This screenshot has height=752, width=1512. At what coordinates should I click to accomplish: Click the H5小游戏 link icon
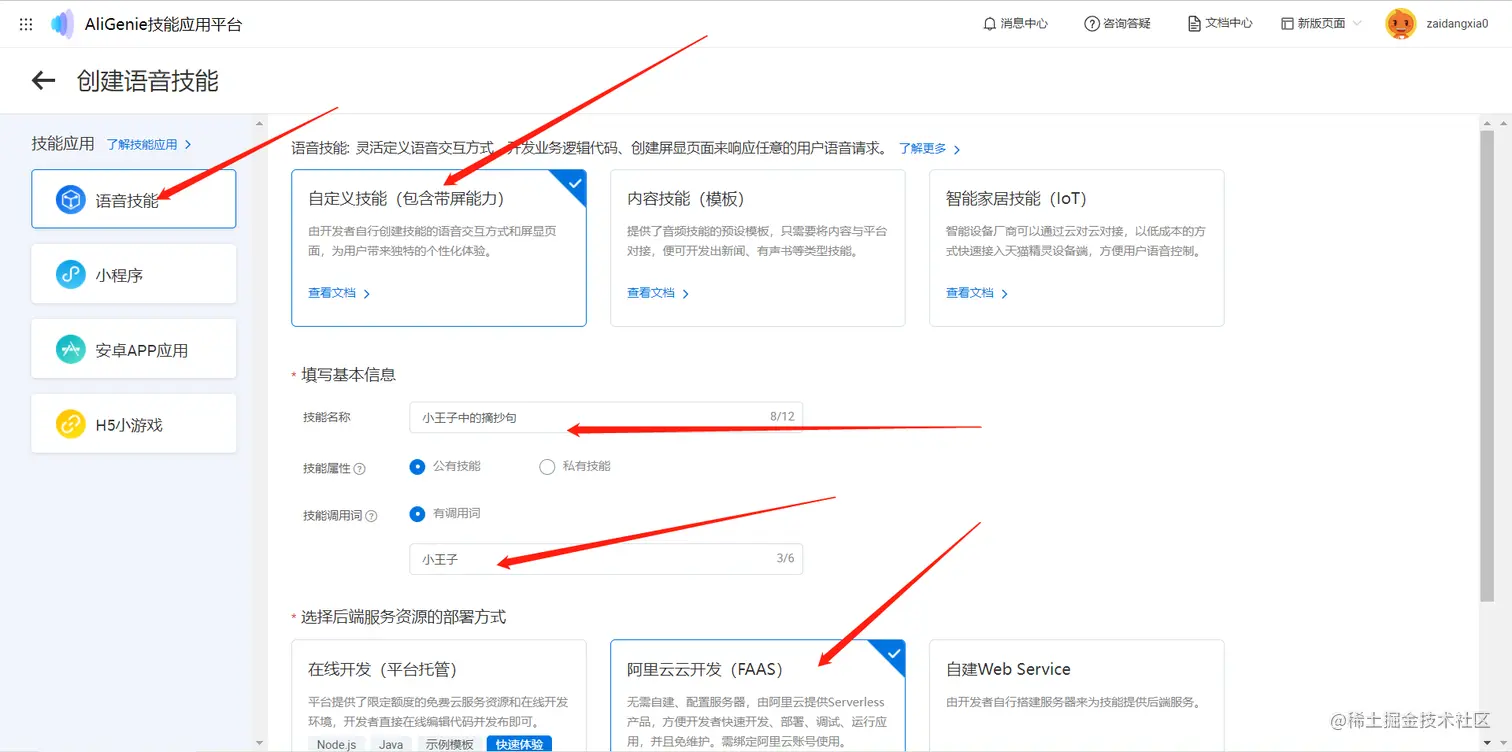point(71,424)
